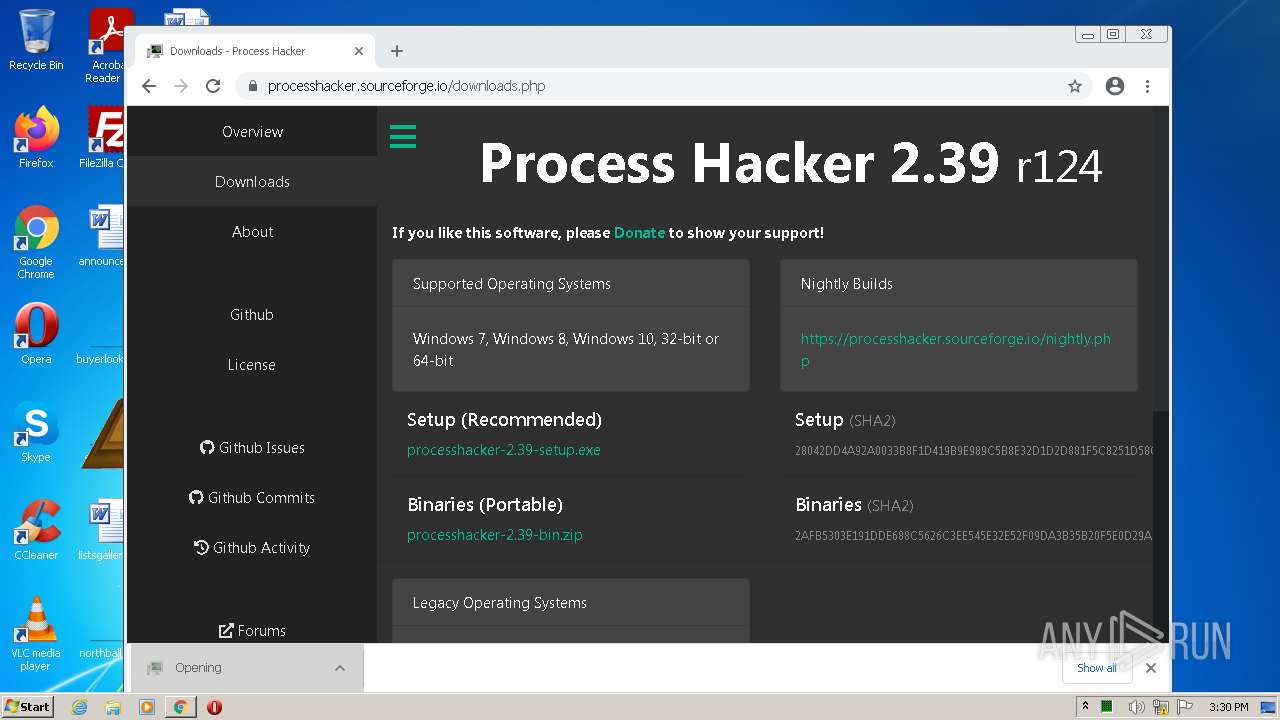Open the Opera desktop shortcut
1280x720 pixels.
click(x=36, y=334)
